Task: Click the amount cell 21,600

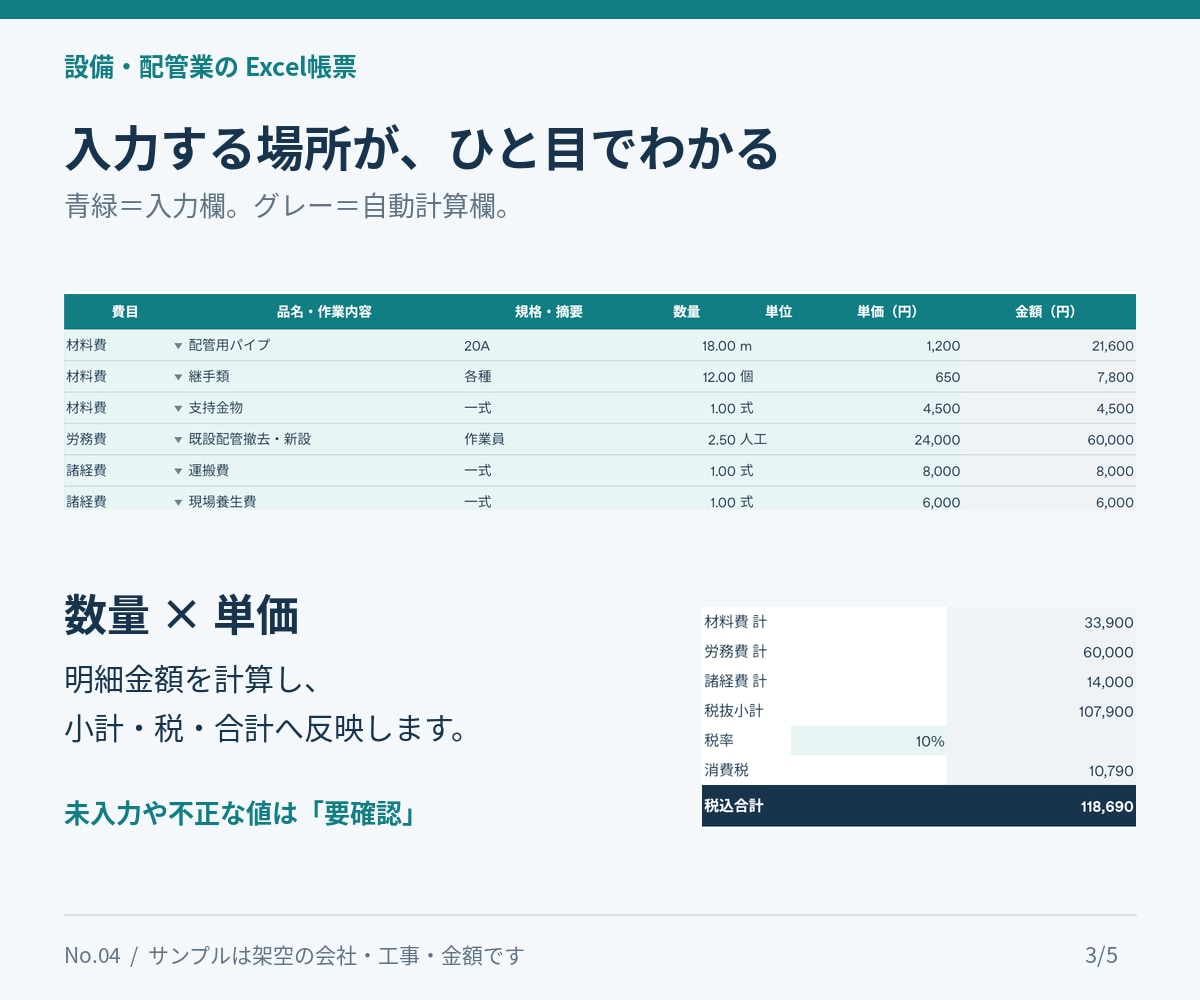Action: (1049, 345)
